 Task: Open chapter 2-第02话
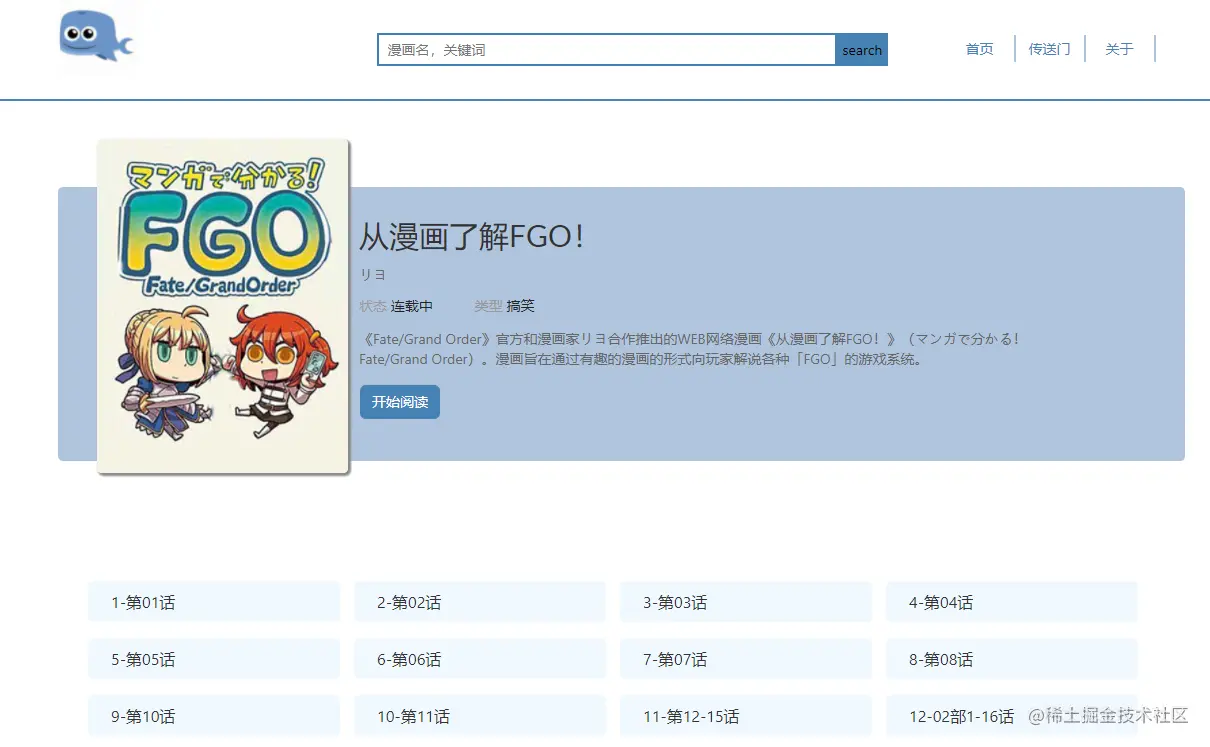tap(480, 602)
